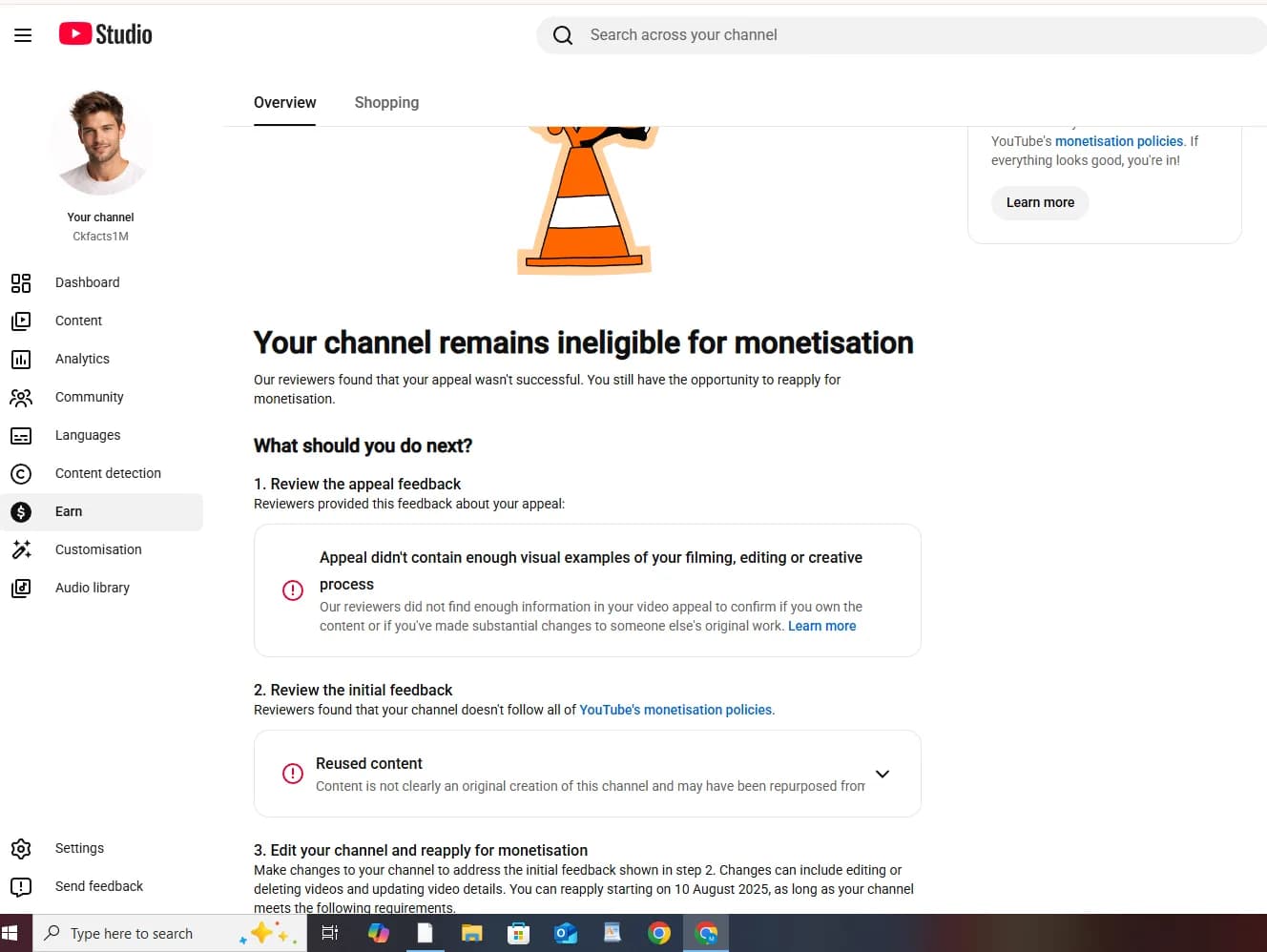The width and height of the screenshot is (1267, 952).
Task: Open Google Chrome from the taskbar
Action: tap(659, 933)
